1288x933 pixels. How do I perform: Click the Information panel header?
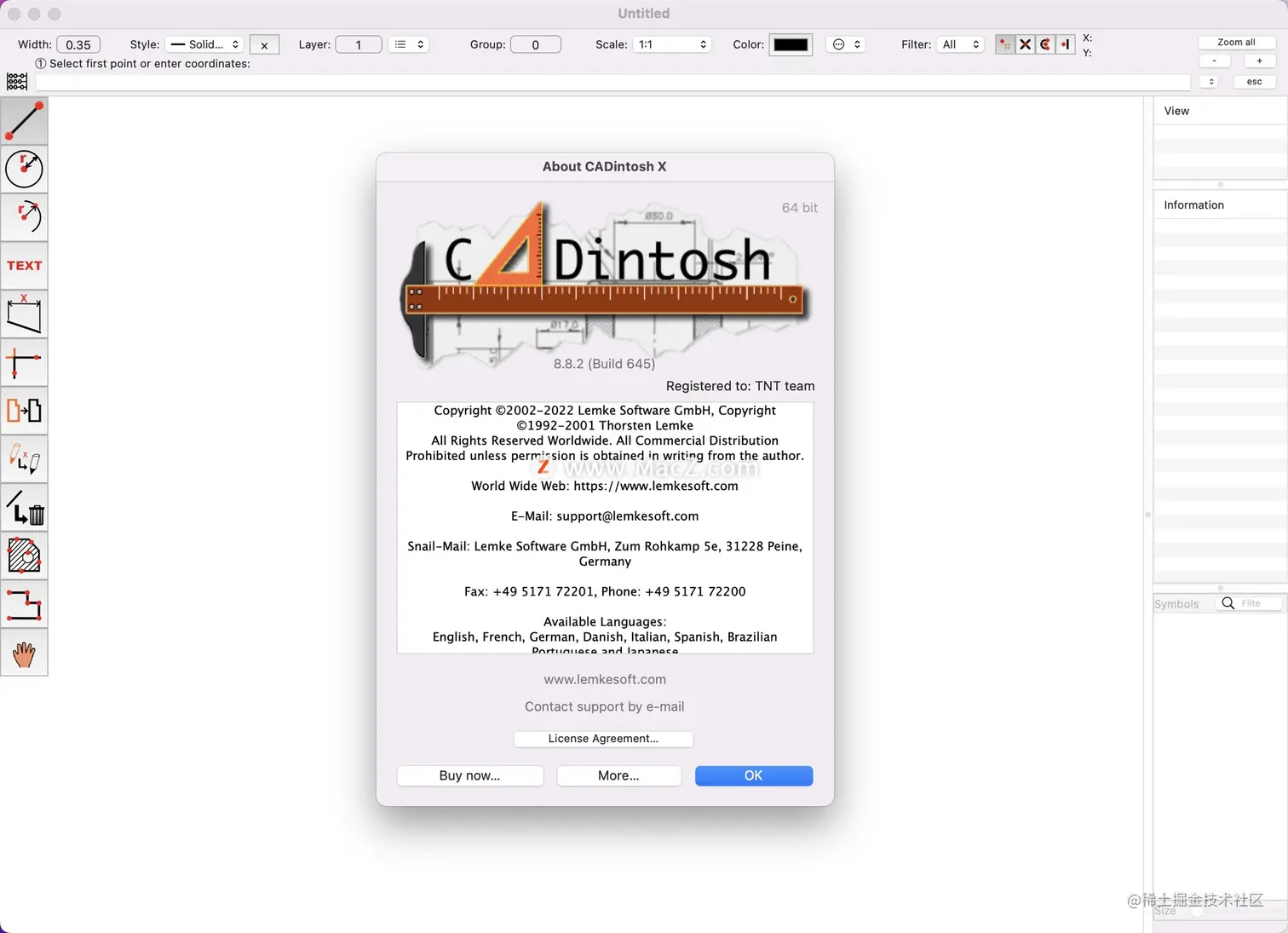(1220, 205)
